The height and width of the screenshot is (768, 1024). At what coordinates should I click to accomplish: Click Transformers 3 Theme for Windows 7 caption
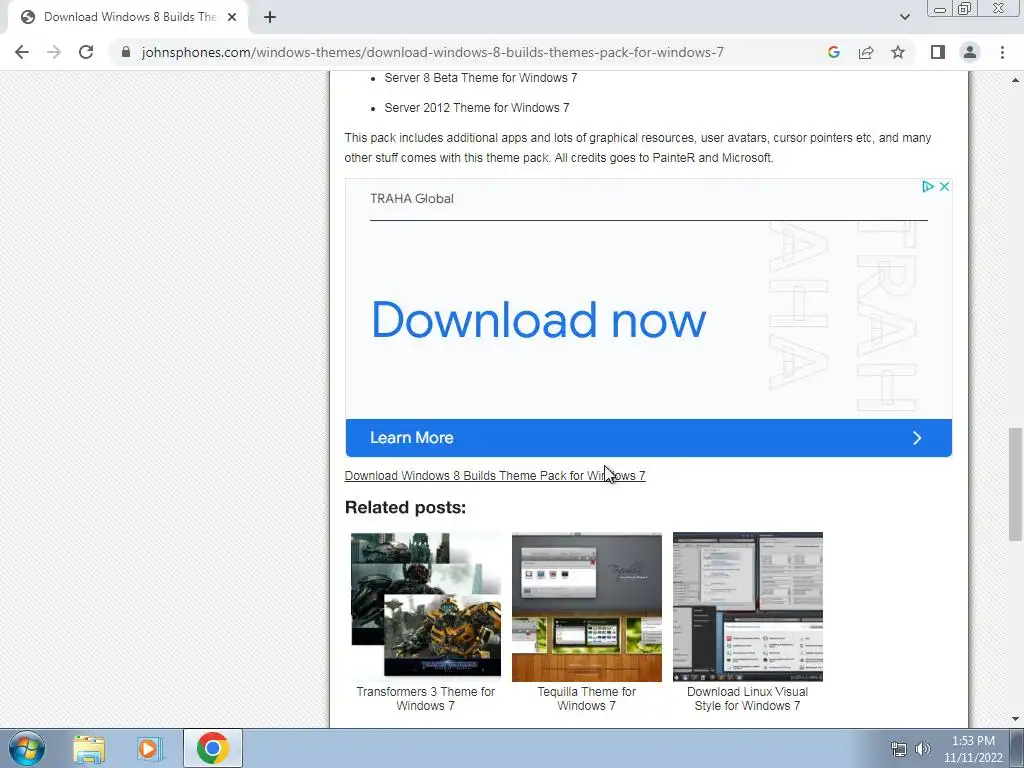click(x=426, y=699)
